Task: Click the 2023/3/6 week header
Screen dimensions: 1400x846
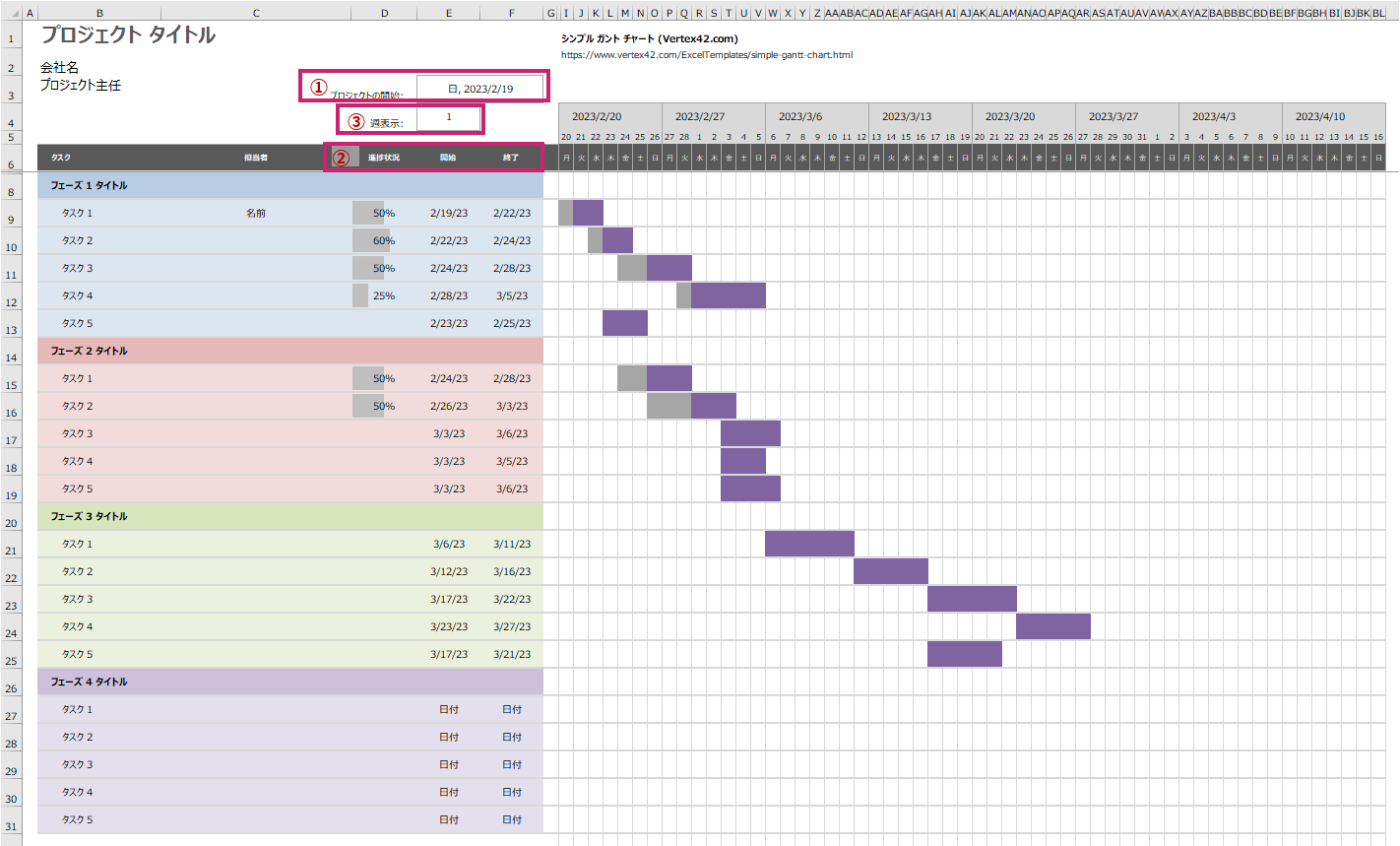Action: click(799, 116)
